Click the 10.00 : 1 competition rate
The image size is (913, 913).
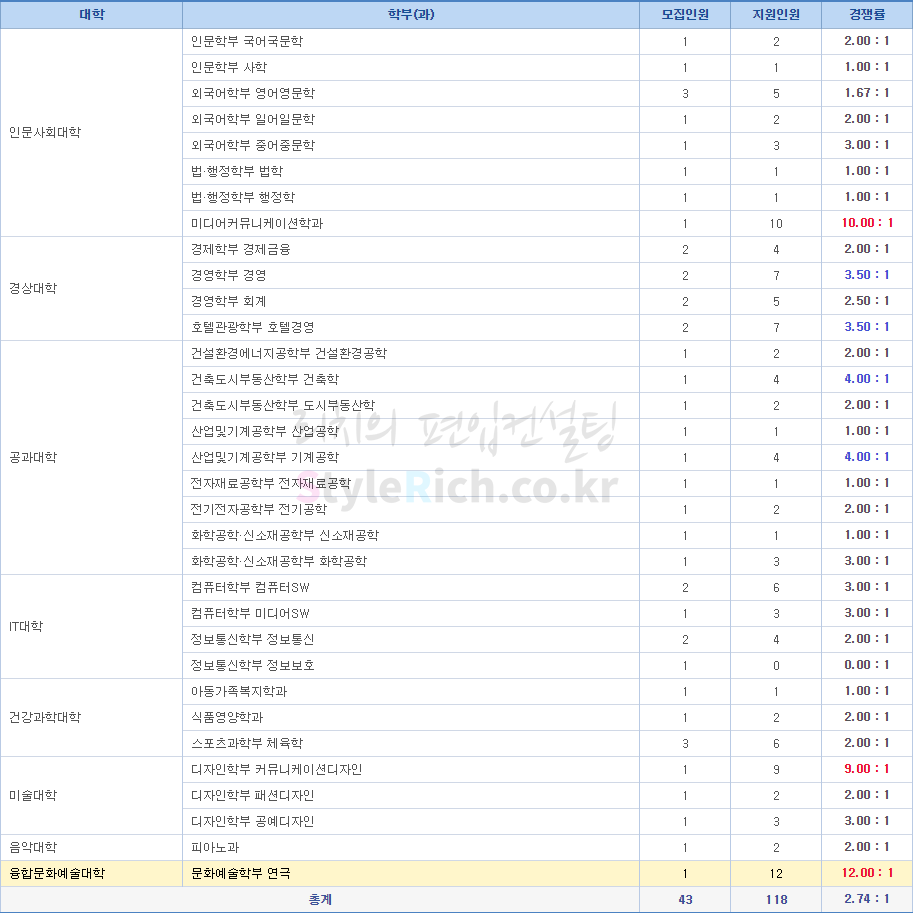[x=867, y=223]
